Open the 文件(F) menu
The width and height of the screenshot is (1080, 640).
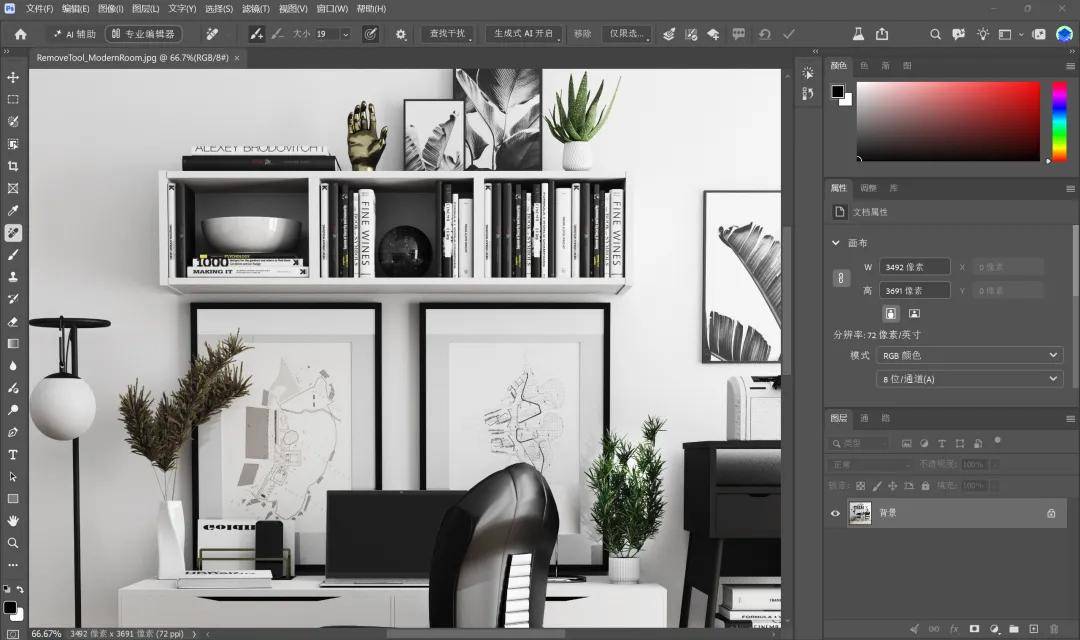coord(39,9)
